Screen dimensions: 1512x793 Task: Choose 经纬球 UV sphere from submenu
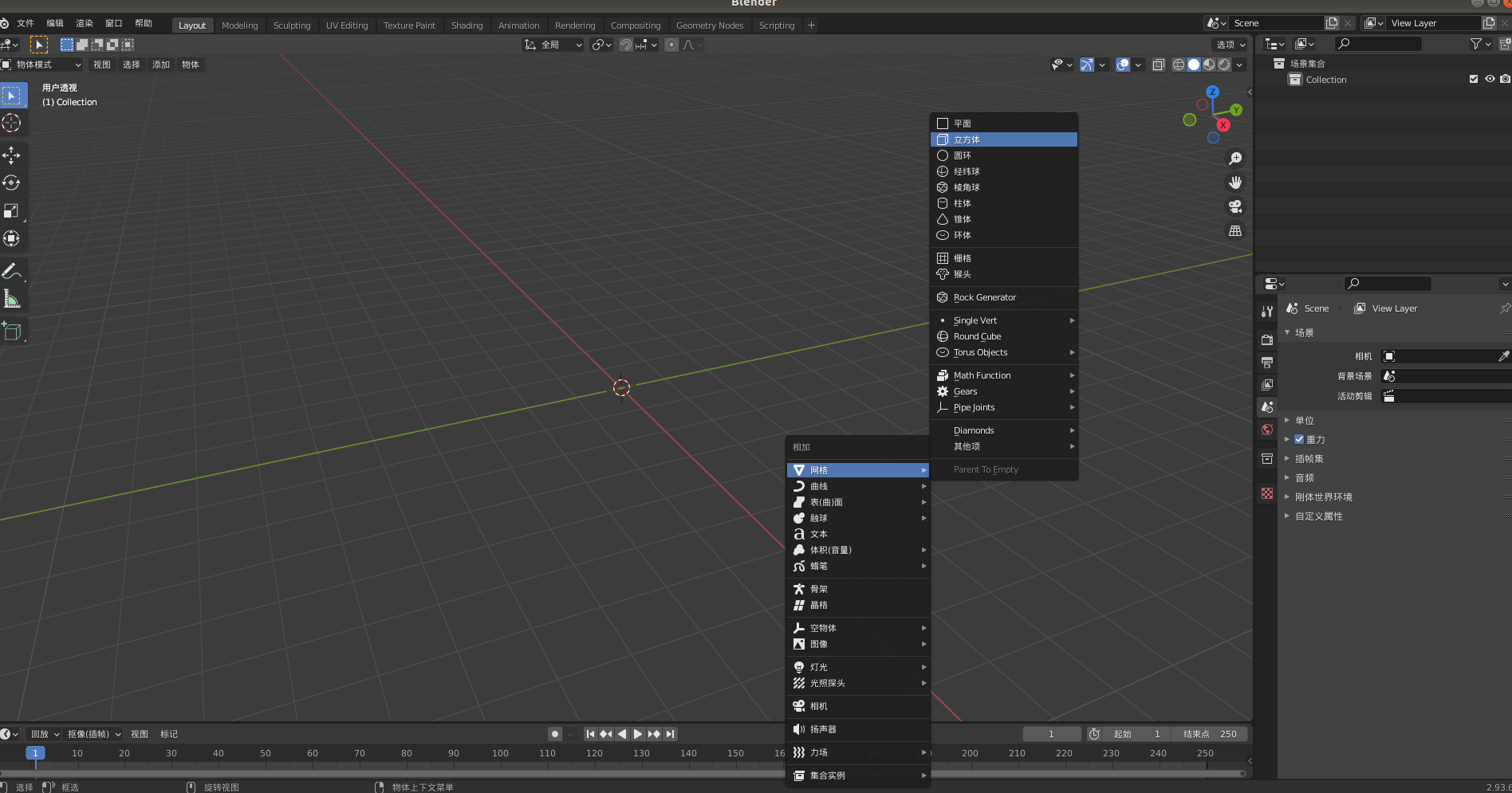click(1003, 171)
